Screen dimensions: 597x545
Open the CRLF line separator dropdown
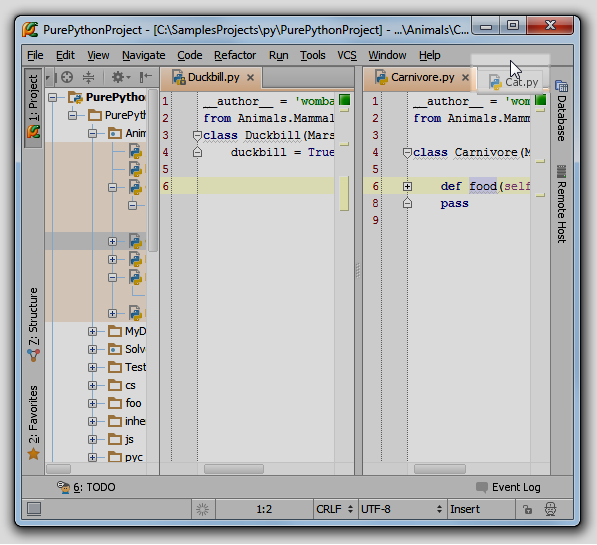pyautogui.click(x=335, y=509)
